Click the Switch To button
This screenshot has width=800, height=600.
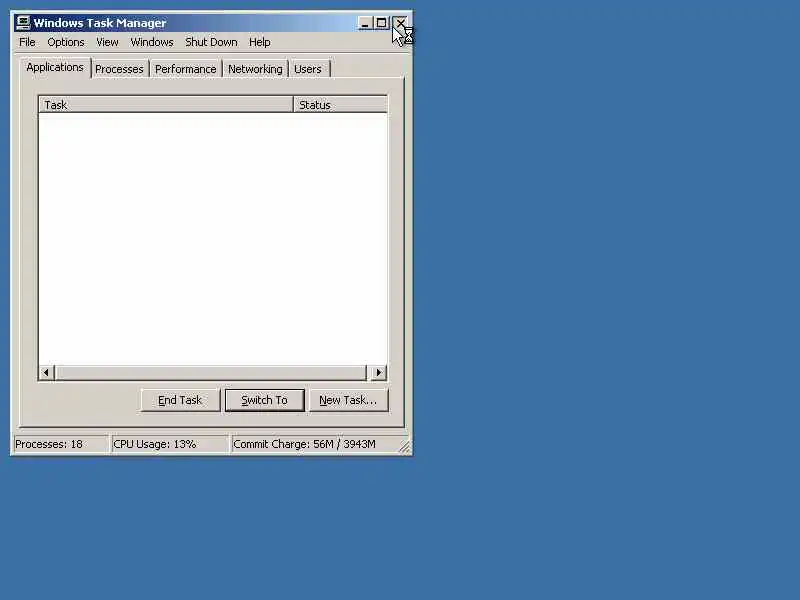(264, 400)
